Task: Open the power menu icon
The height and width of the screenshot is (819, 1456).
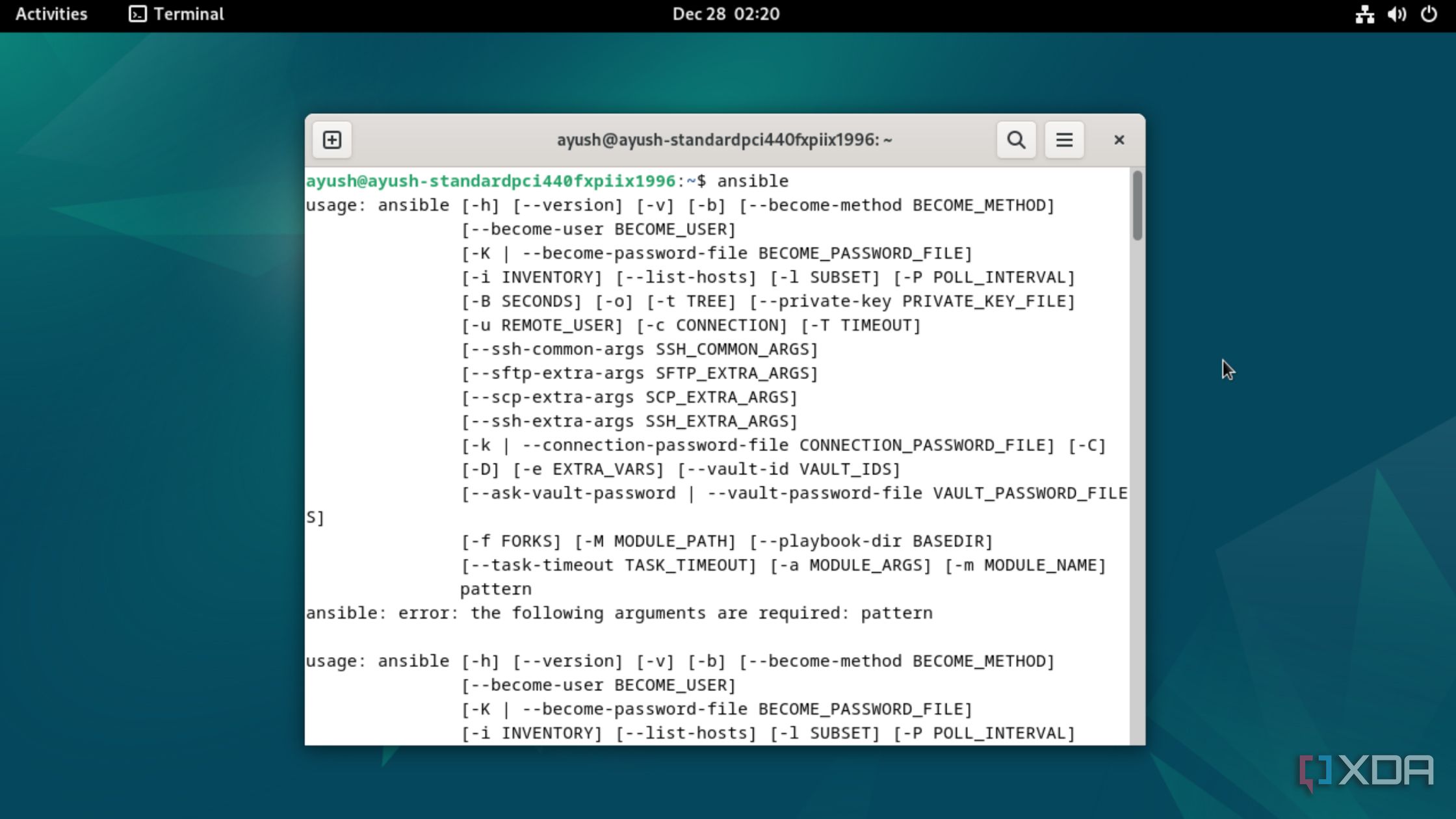Action: (1429, 14)
